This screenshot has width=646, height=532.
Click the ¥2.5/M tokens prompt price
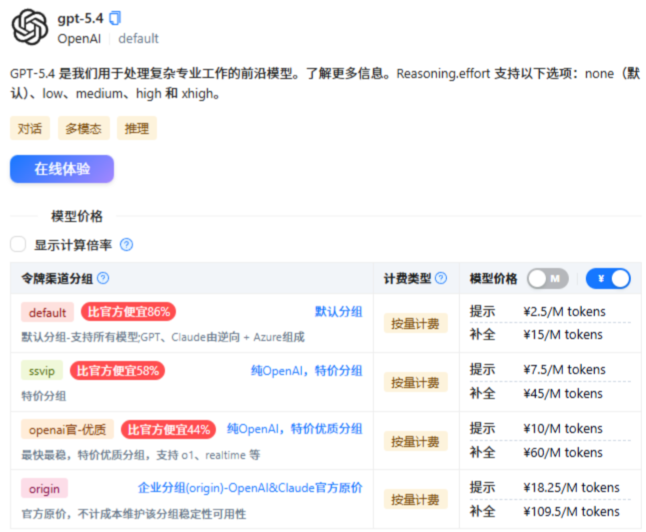[x=564, y=312]
